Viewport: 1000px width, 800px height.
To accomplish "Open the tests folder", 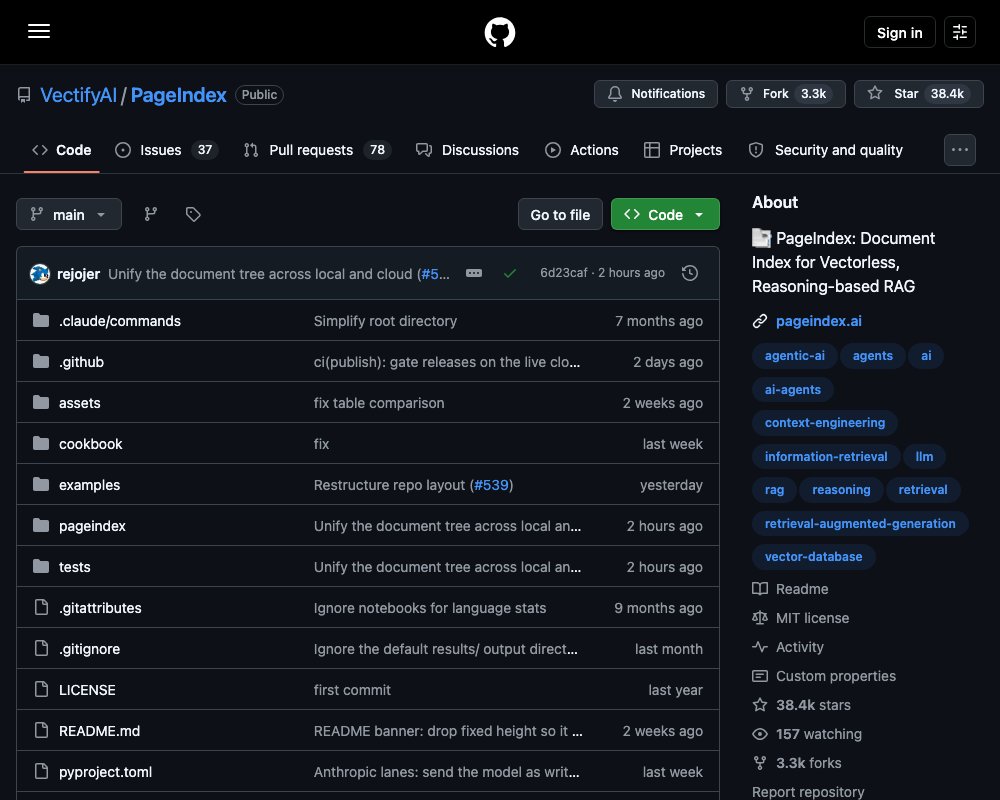I will (75, 567).
